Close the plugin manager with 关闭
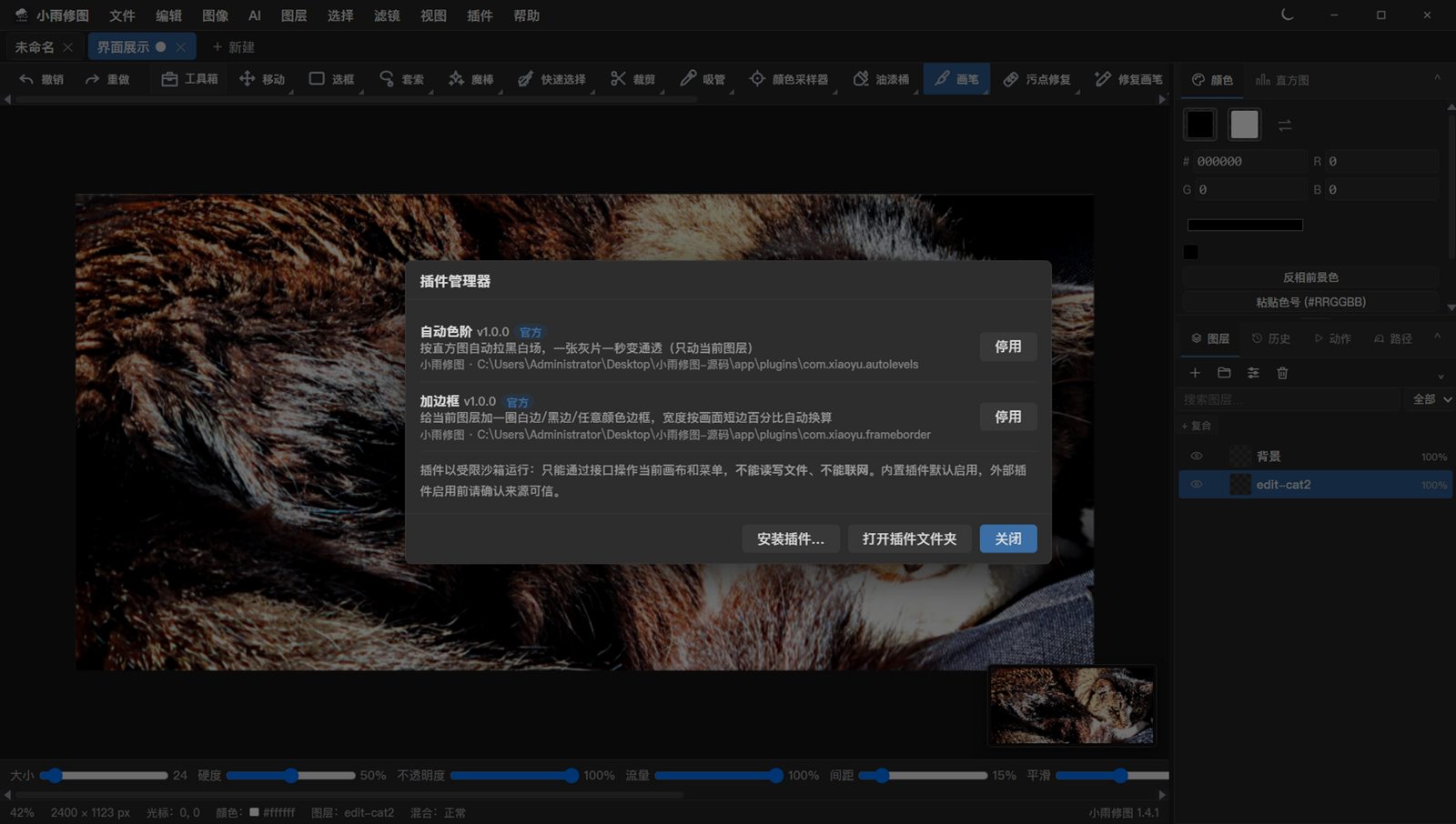 point(1007,538)
